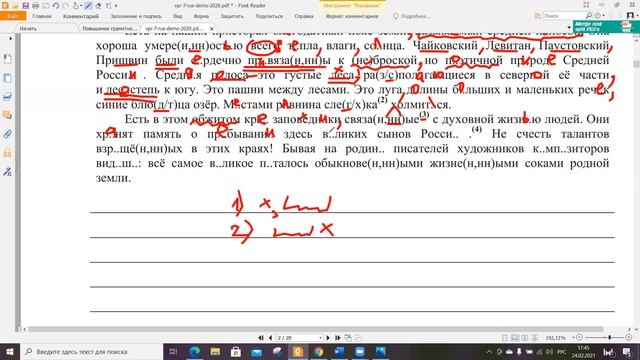The height and width of the screenshot is (360, 640).
Task: Show hidden system tray icons chevron
Action: point(489,351)
